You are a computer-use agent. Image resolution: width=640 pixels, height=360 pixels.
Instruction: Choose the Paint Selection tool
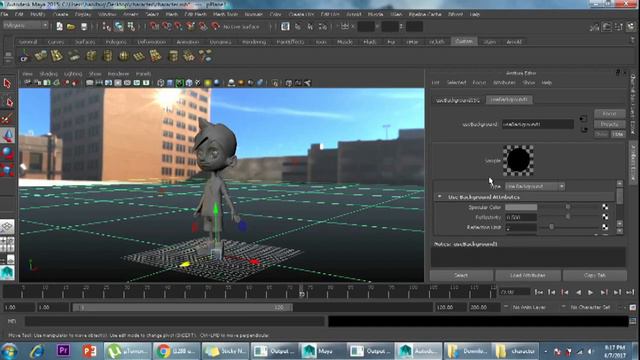click(7, 119)
